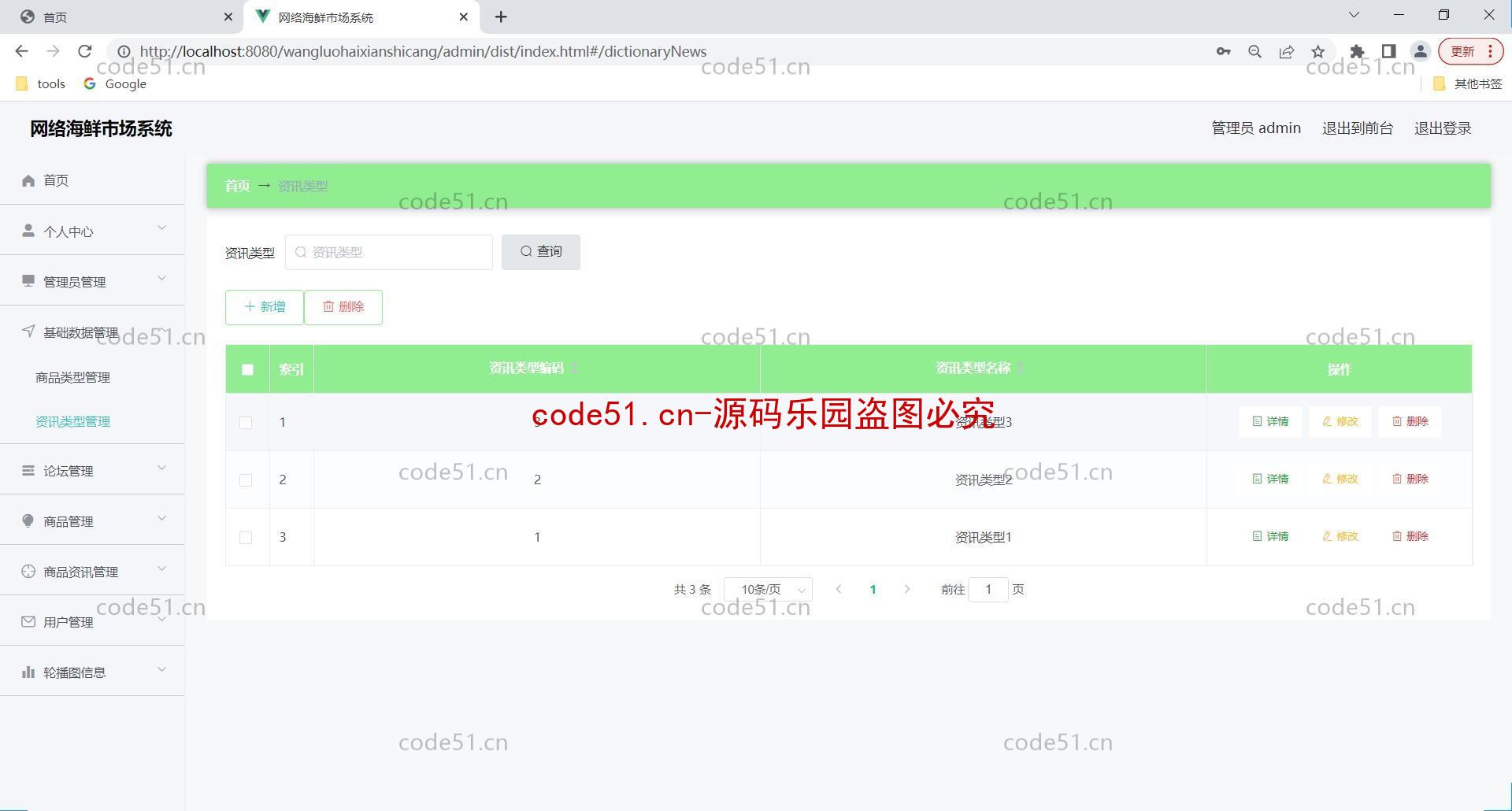Open the Chrome profile avatar
The width and height of the screenshot is (1512, 811).
coord(1420,51)
